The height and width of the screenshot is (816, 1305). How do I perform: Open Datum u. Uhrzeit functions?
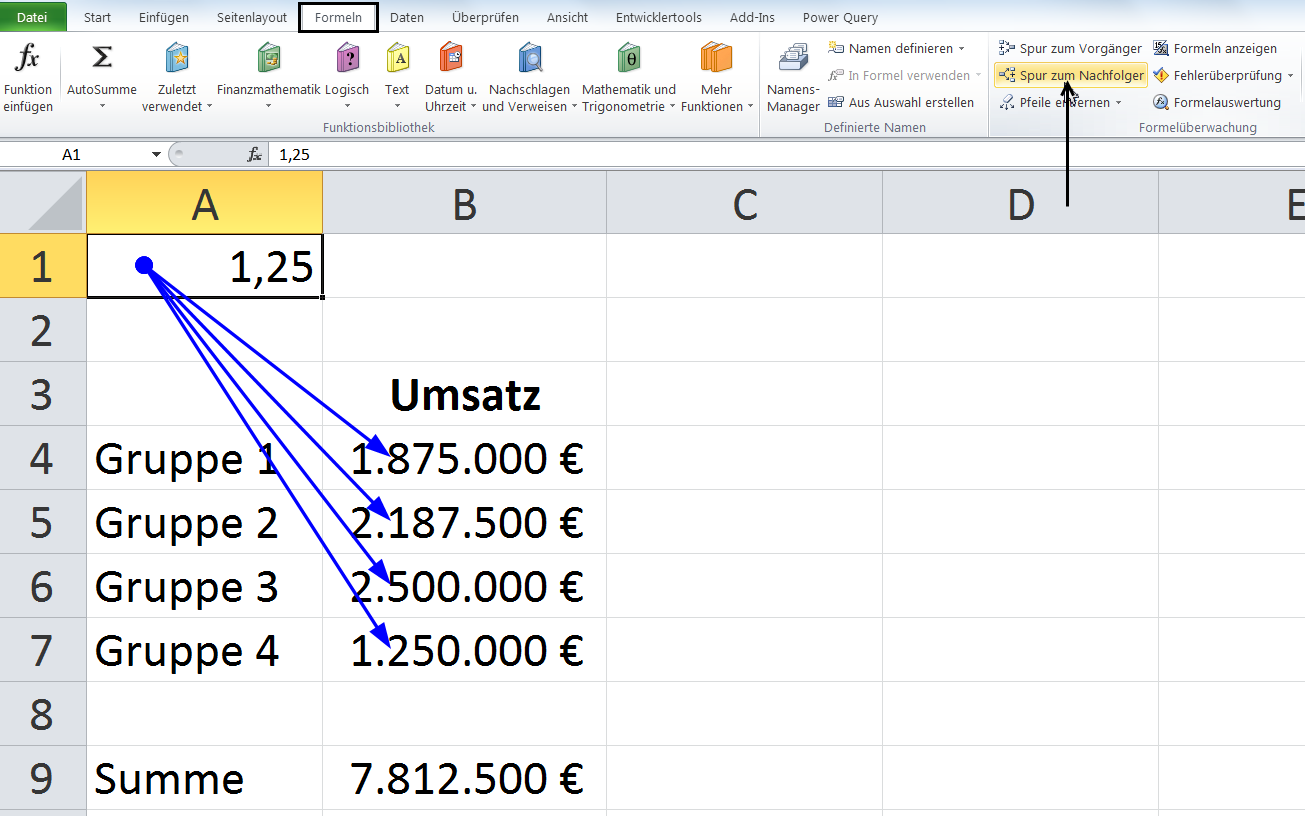451,77
